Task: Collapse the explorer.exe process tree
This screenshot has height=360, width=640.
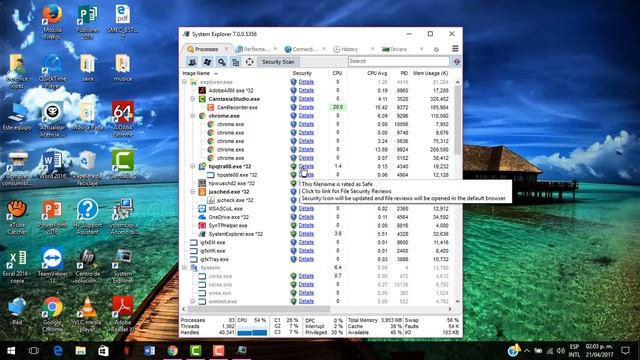Action: pyautogui.click(x=184, y=82)
